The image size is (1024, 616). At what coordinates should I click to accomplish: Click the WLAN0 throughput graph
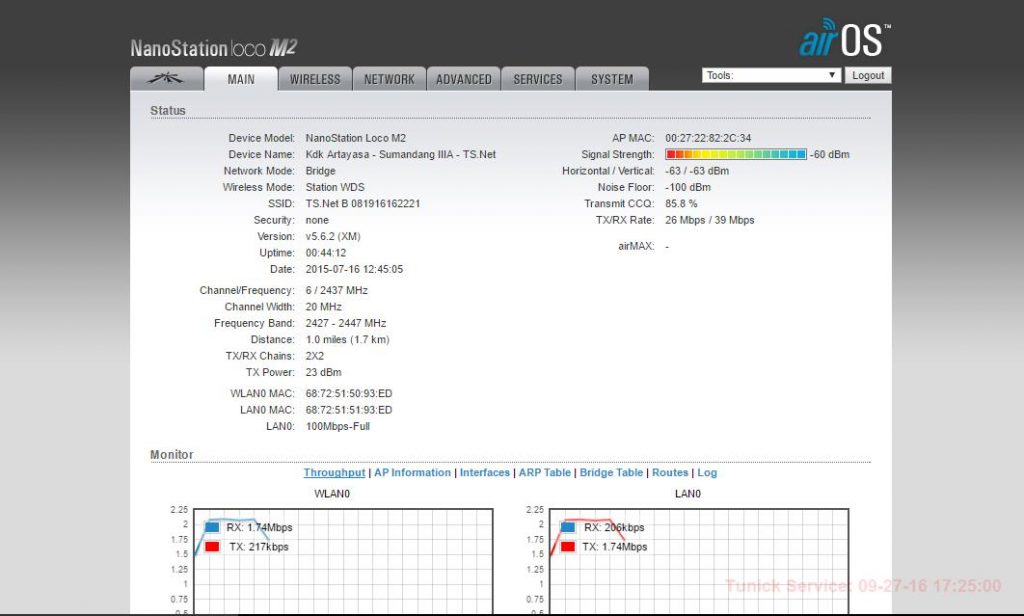pos(344,560)
